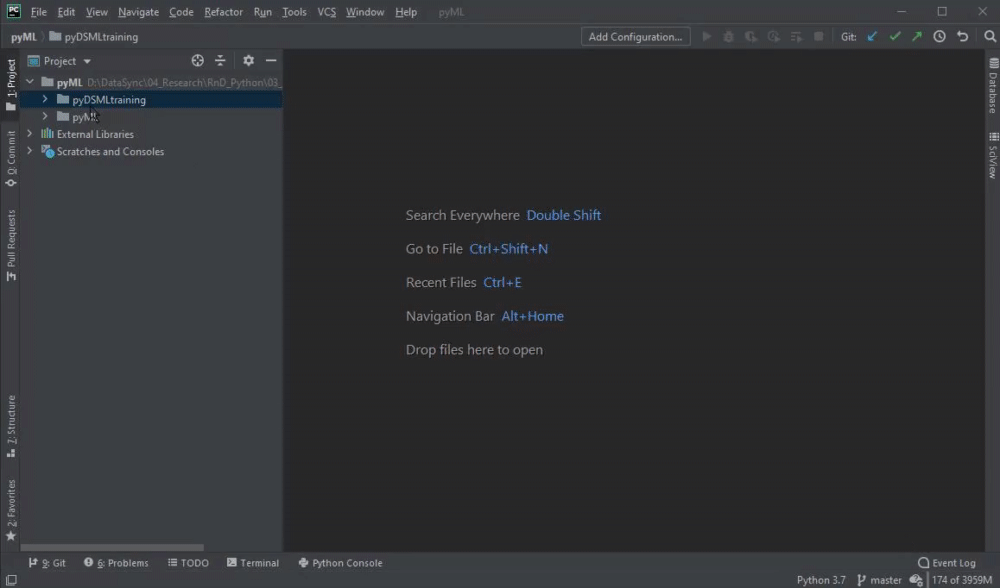The width and height of the screenshot is (1000, 588).
Task: Click the Debug bug icon
Action: 728,36
